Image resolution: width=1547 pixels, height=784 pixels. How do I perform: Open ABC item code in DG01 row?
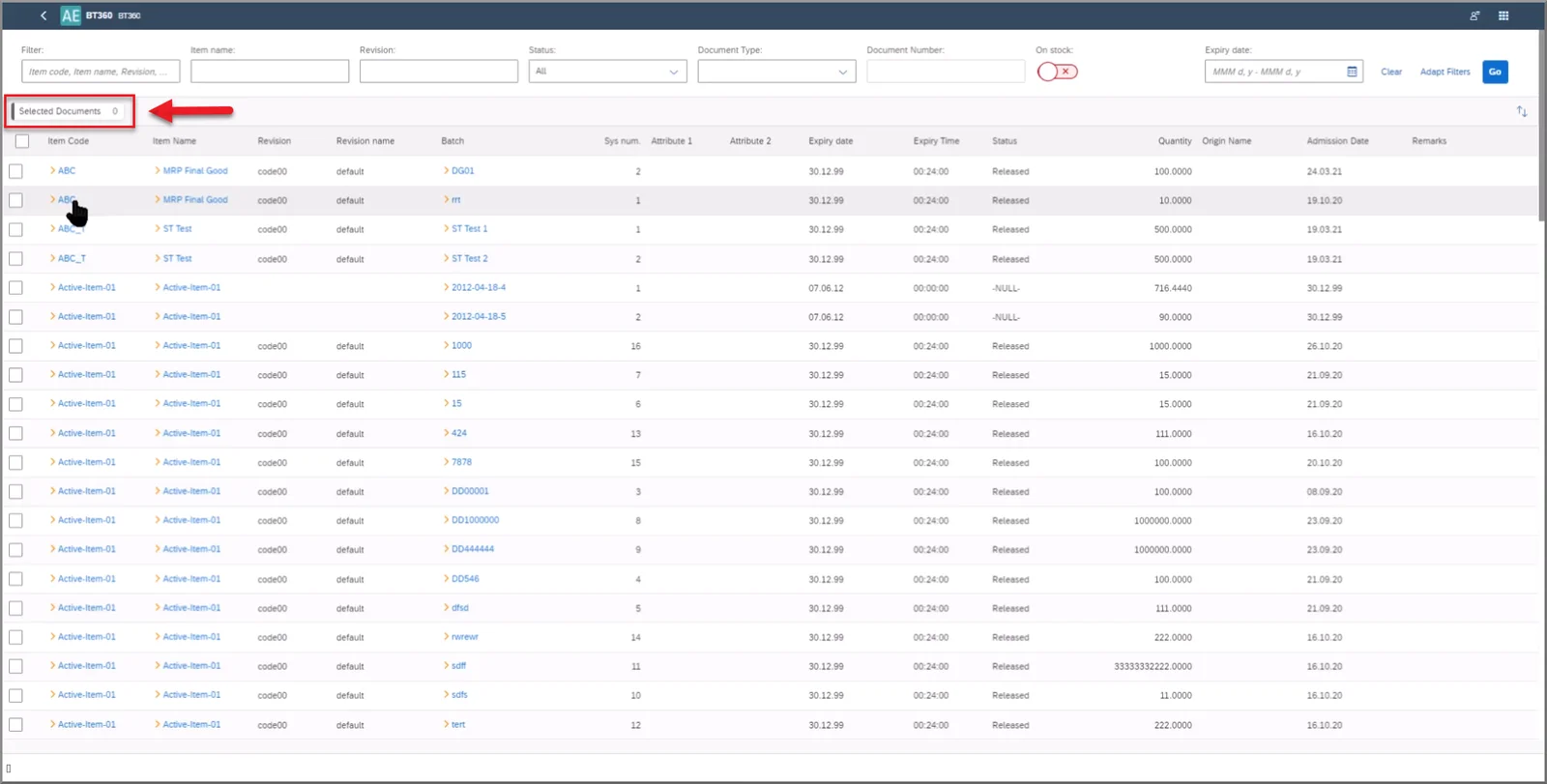[x=67, y=171]
